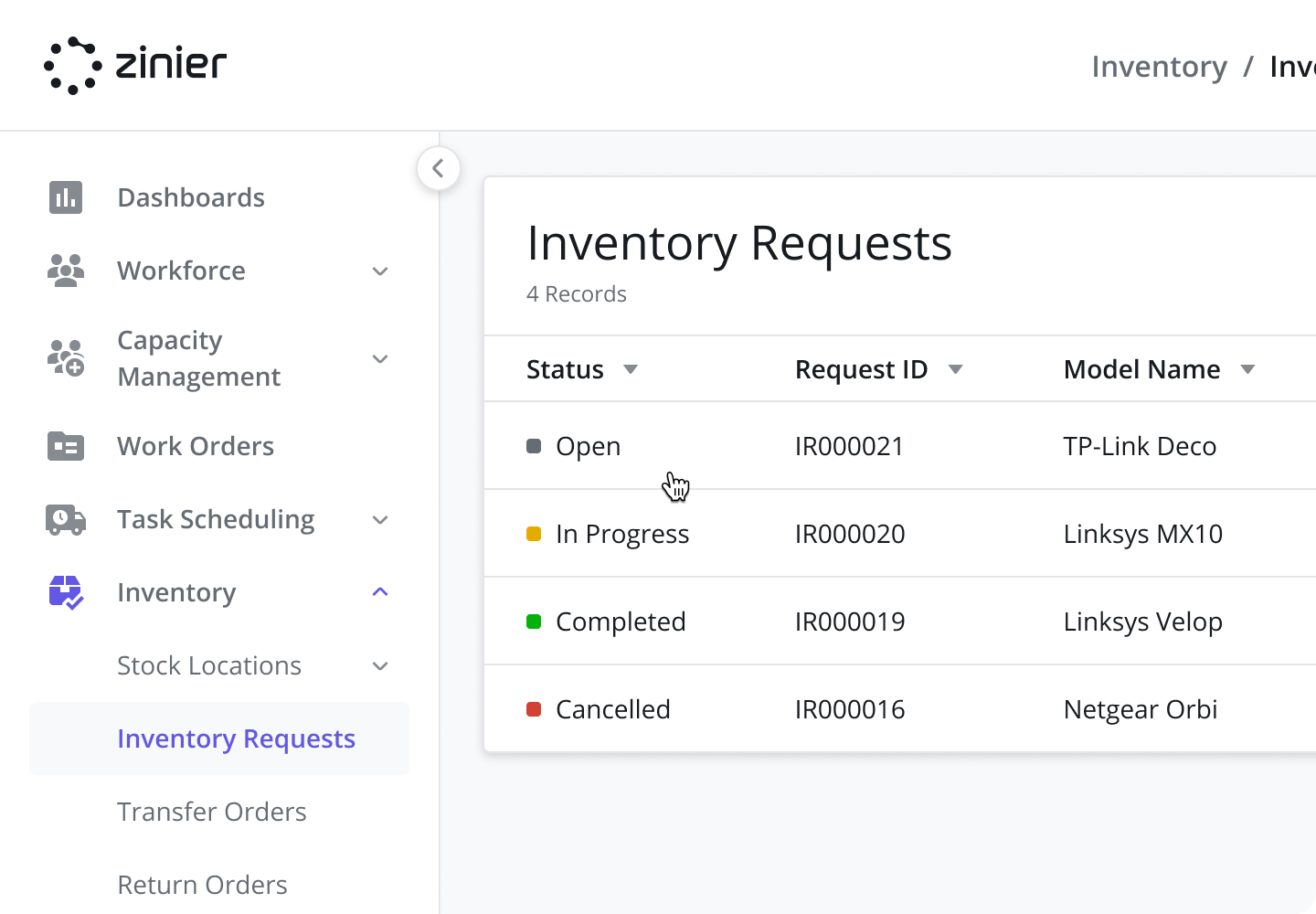
Task: Open request IR000021
Action: tap(849, 446)
